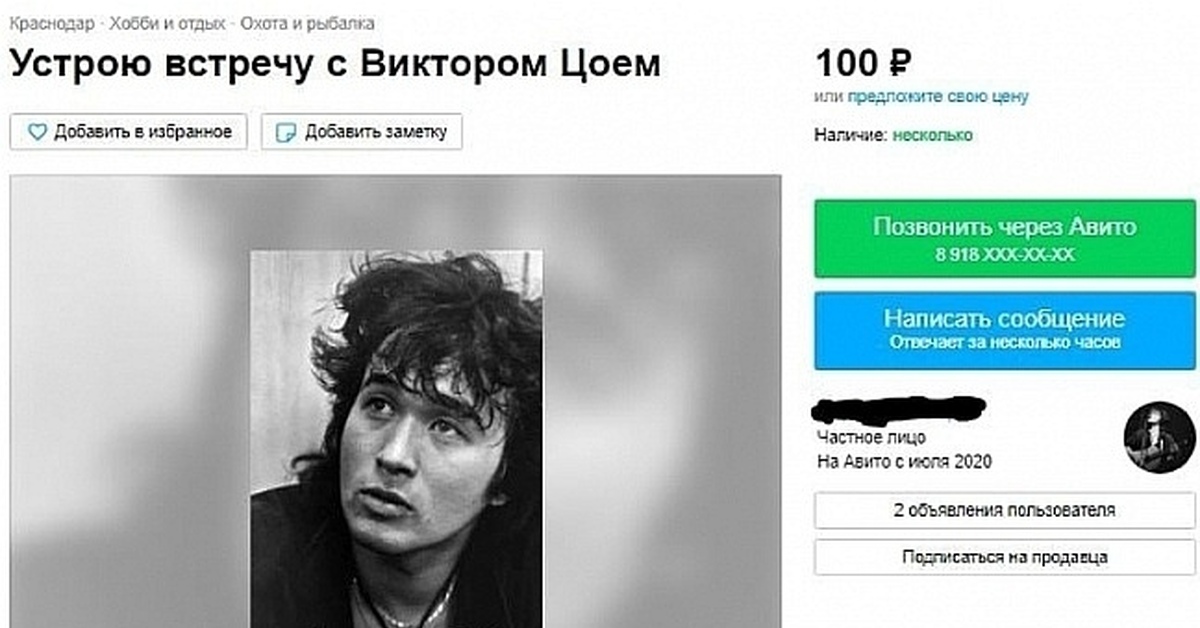Click the предложите свою цену link
The height and width of the screenshot is (628, 1200).
(x=938, y=97)
